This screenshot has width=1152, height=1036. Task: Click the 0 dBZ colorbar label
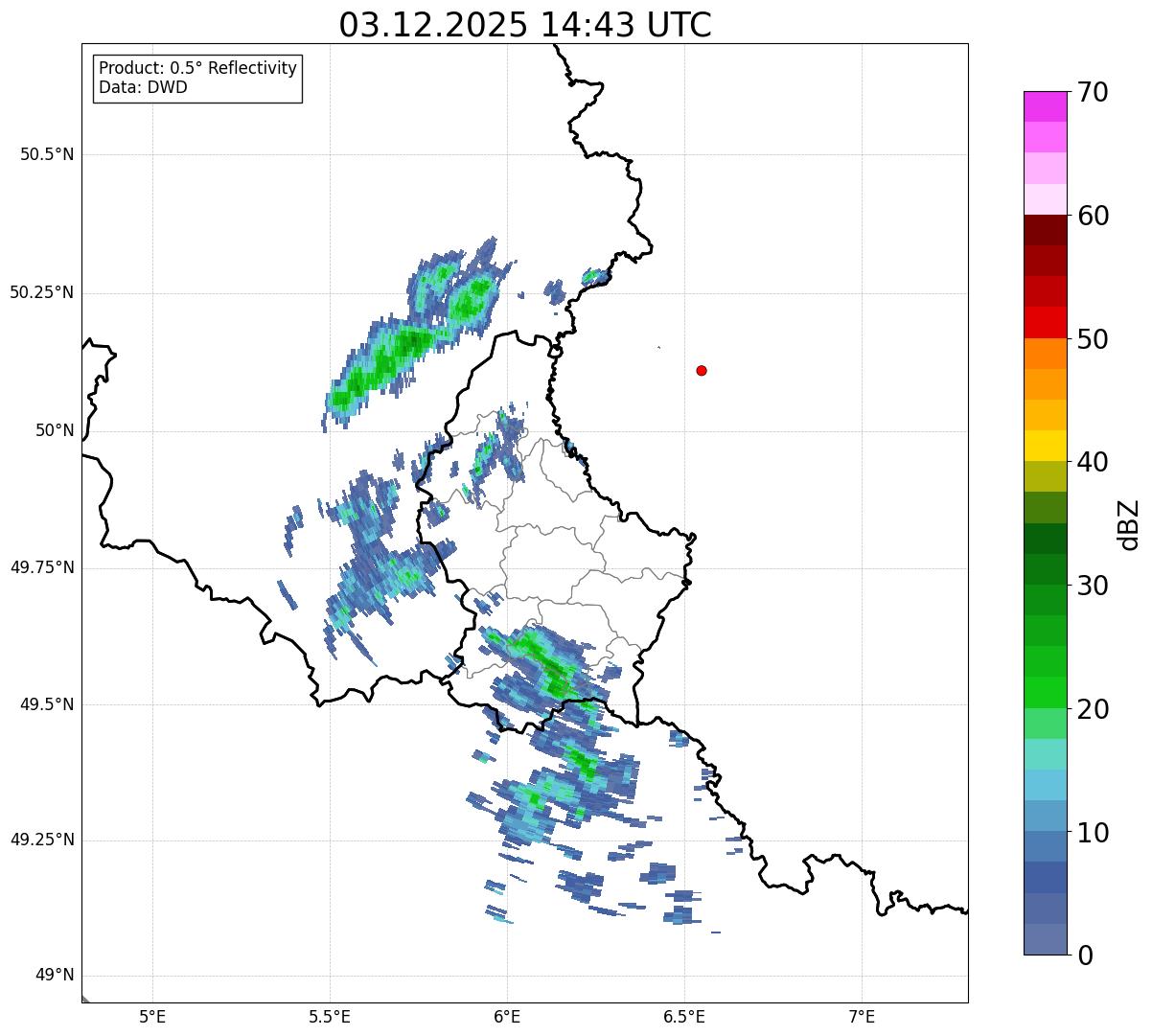click(x=1086, y=955)
